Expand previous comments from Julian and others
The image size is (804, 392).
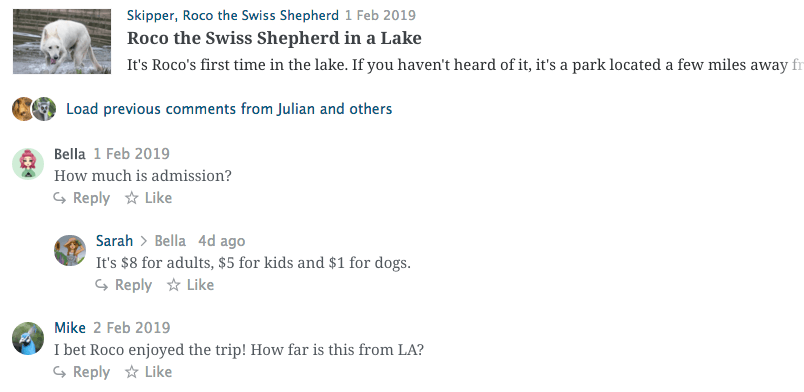tap(229, 109)
